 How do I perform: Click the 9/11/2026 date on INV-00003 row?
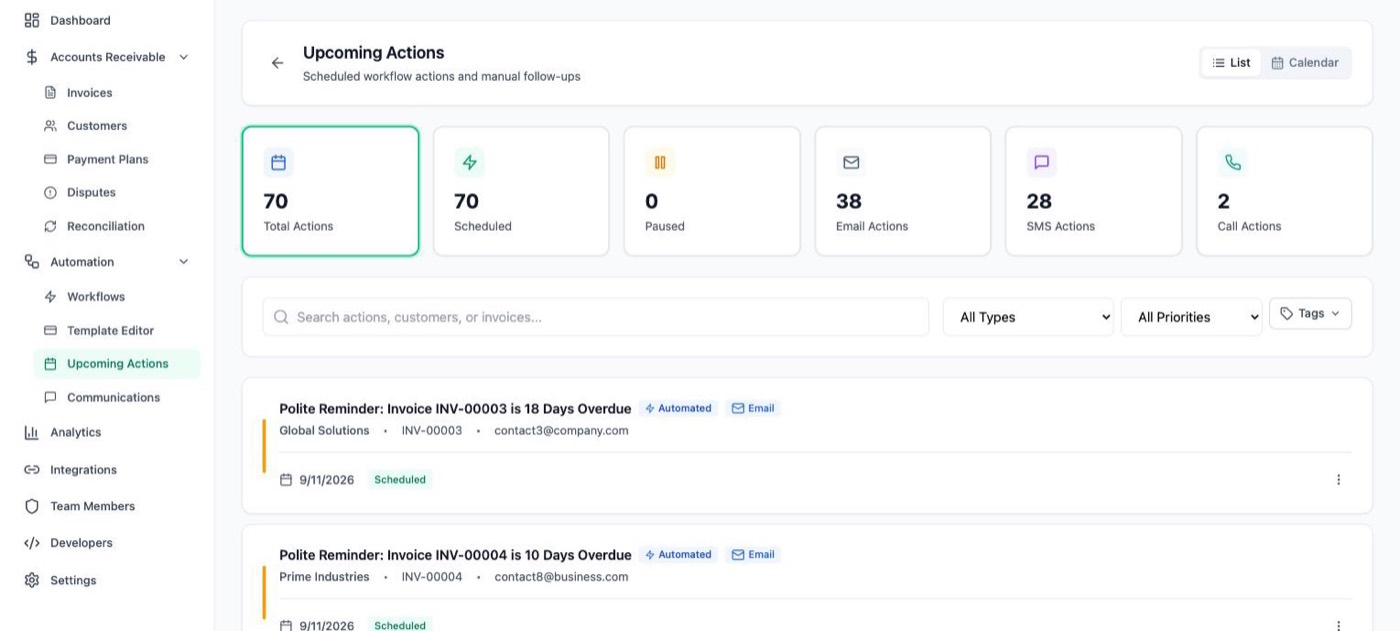(326, 480)
